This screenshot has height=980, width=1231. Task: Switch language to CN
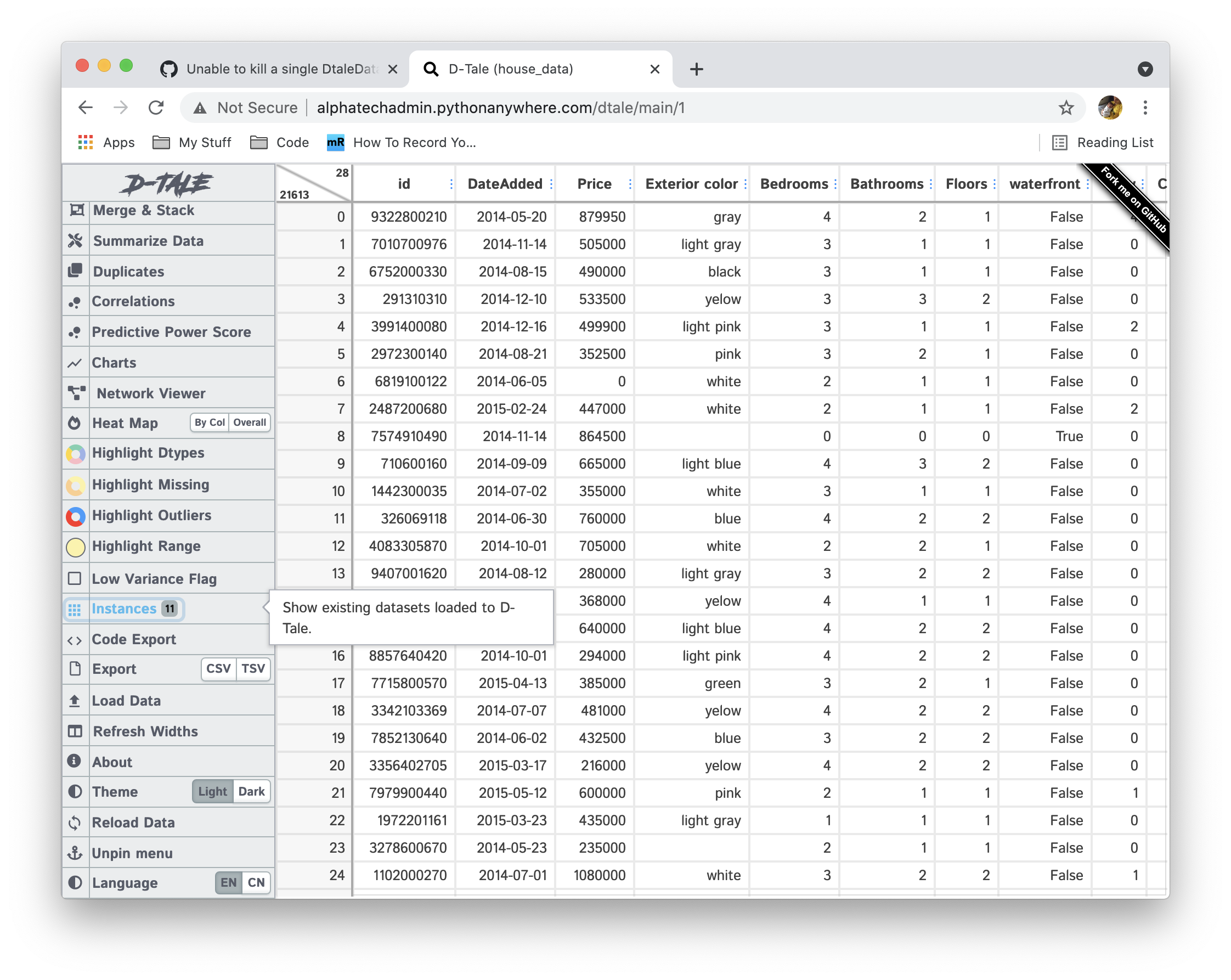pos(256,882)
